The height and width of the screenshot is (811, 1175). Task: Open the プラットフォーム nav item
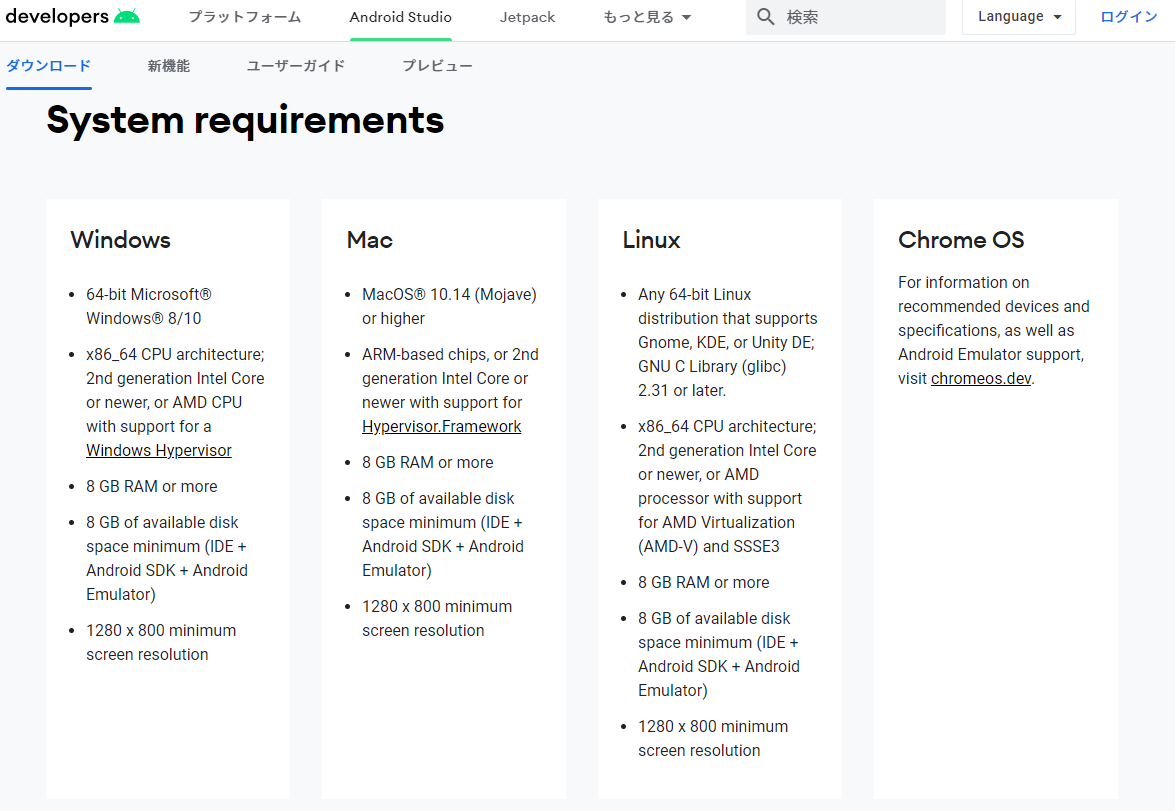(244, 17)
